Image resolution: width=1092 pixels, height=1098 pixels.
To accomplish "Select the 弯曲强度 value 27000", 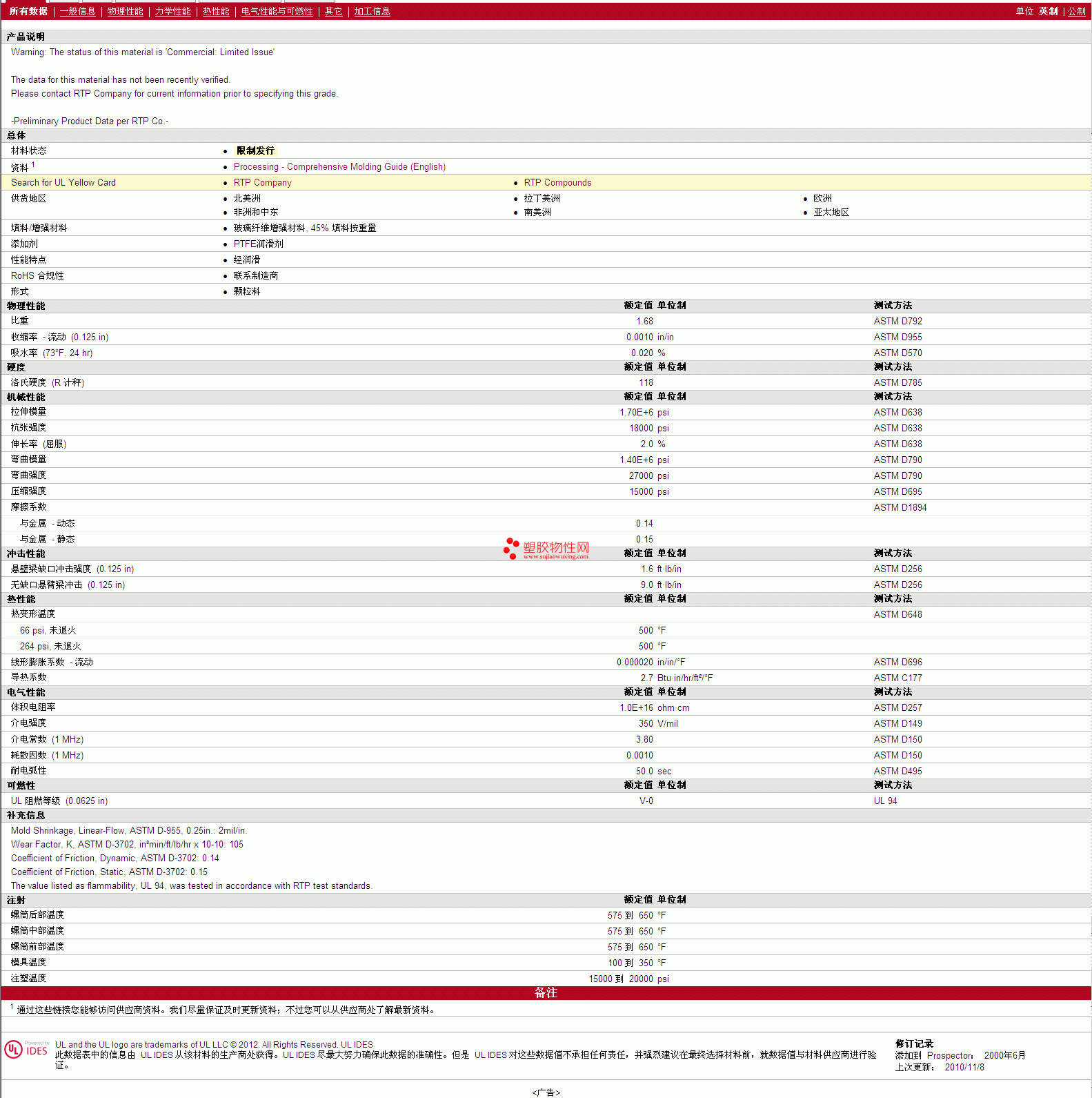I will 641,476.
